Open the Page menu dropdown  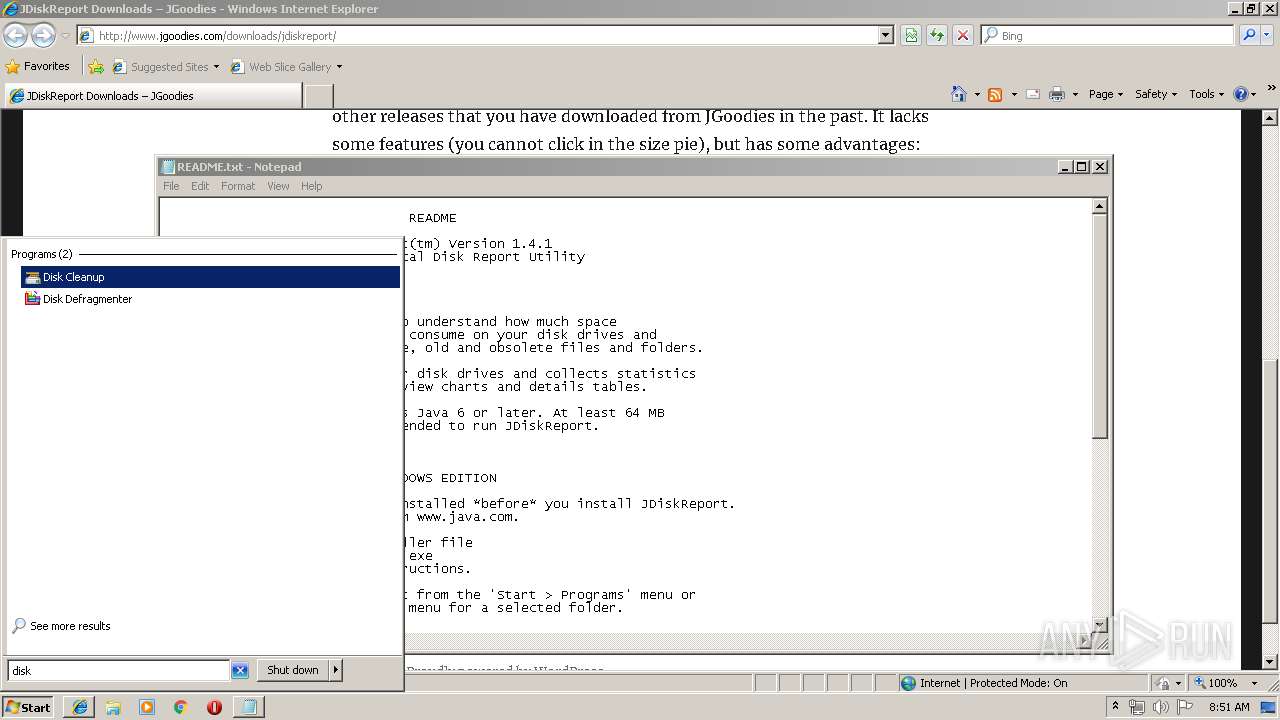(x=1106, y=94)
